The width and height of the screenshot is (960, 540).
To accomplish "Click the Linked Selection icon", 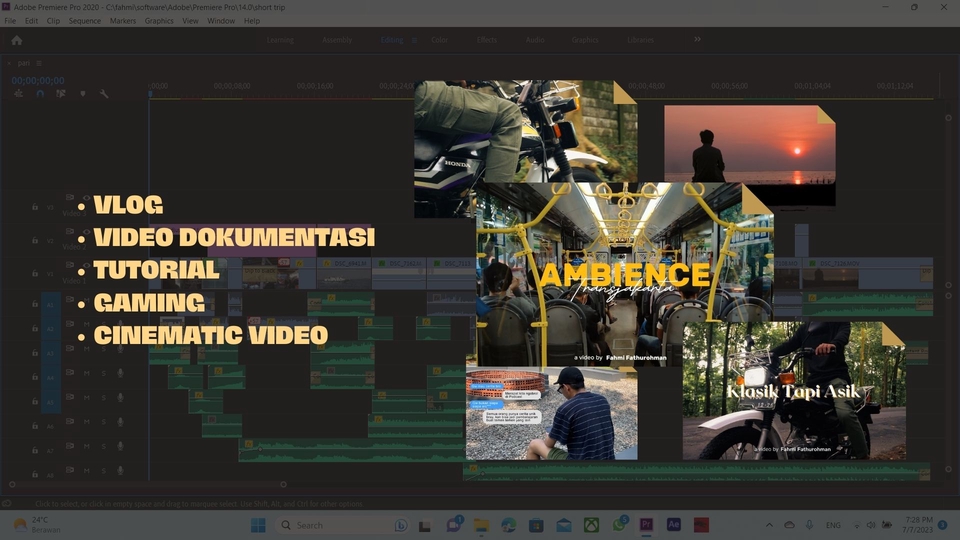I will pos(61,94).
